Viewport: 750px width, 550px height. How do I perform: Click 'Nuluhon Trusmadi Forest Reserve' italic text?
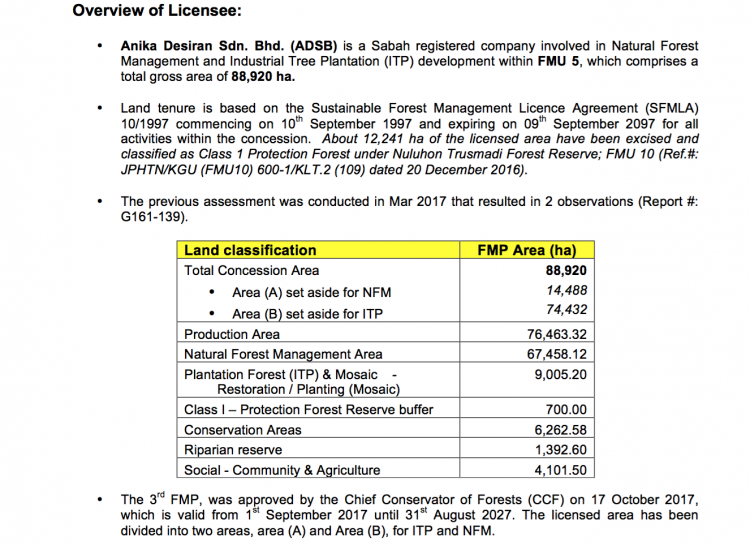click(496, 154)
